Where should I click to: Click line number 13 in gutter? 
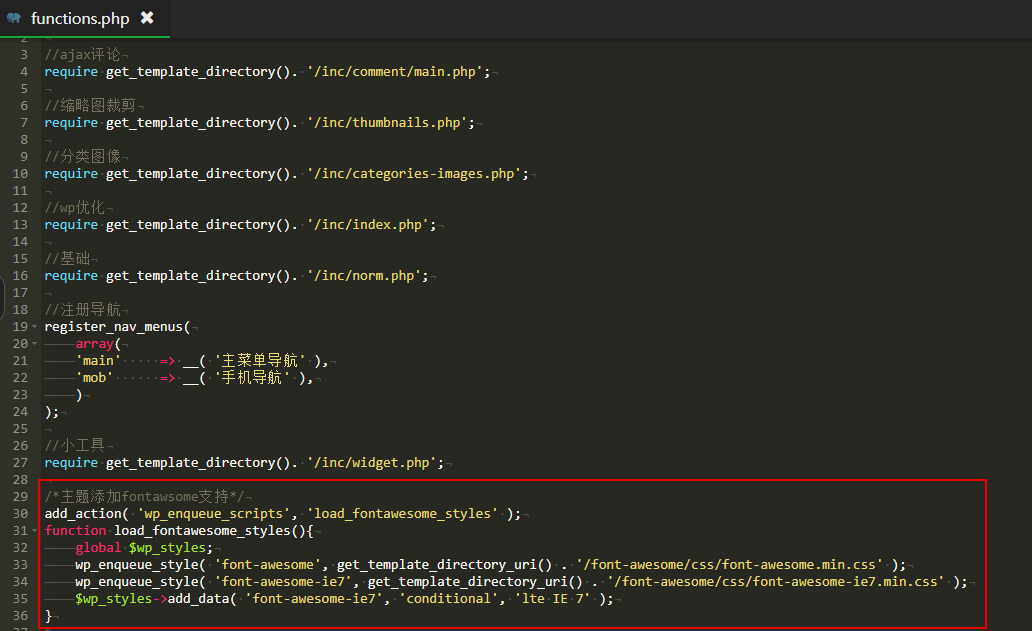tap(20, 224)
